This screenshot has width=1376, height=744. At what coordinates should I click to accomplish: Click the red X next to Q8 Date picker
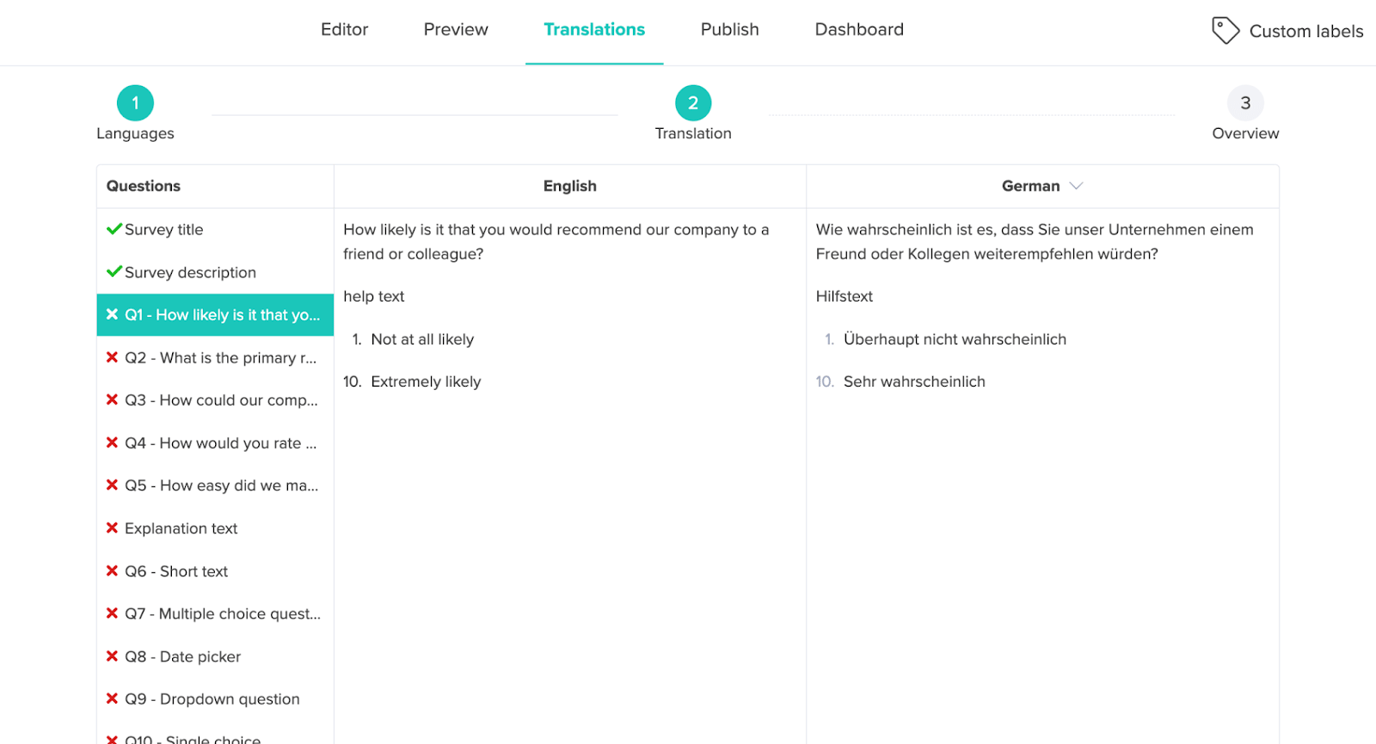[112, 657]
